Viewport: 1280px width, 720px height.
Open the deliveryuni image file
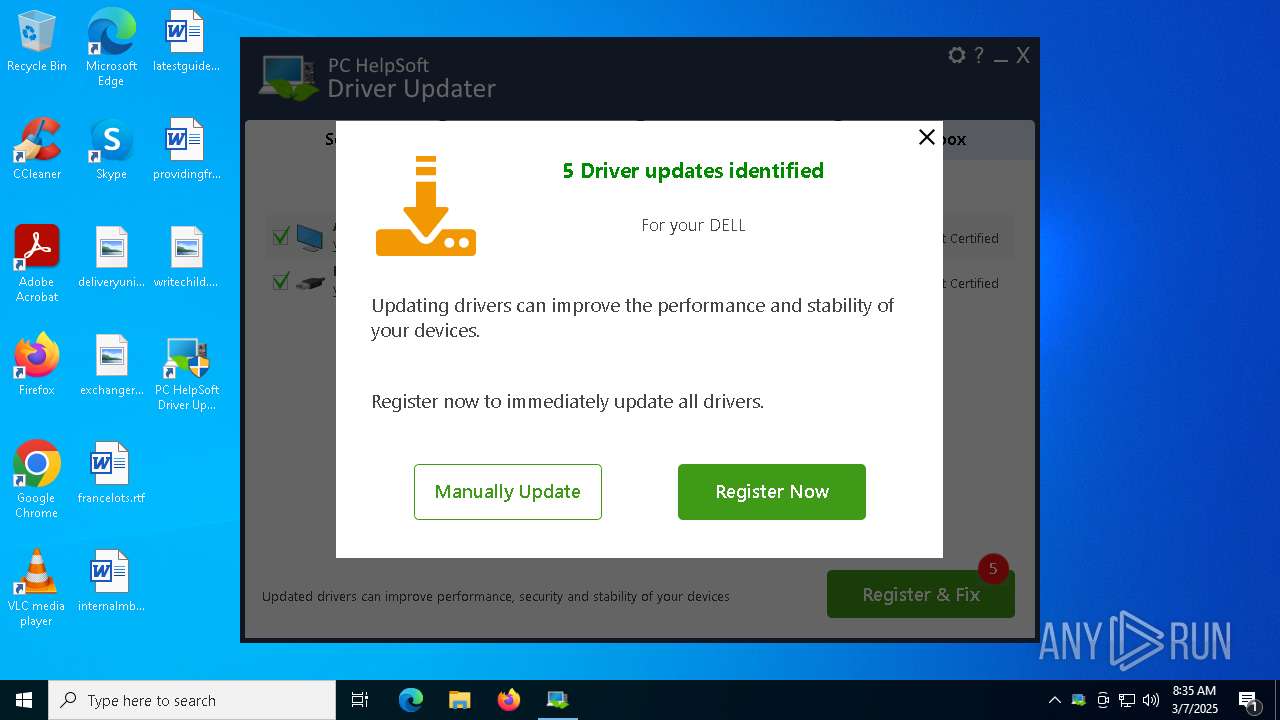pos(111,258)
